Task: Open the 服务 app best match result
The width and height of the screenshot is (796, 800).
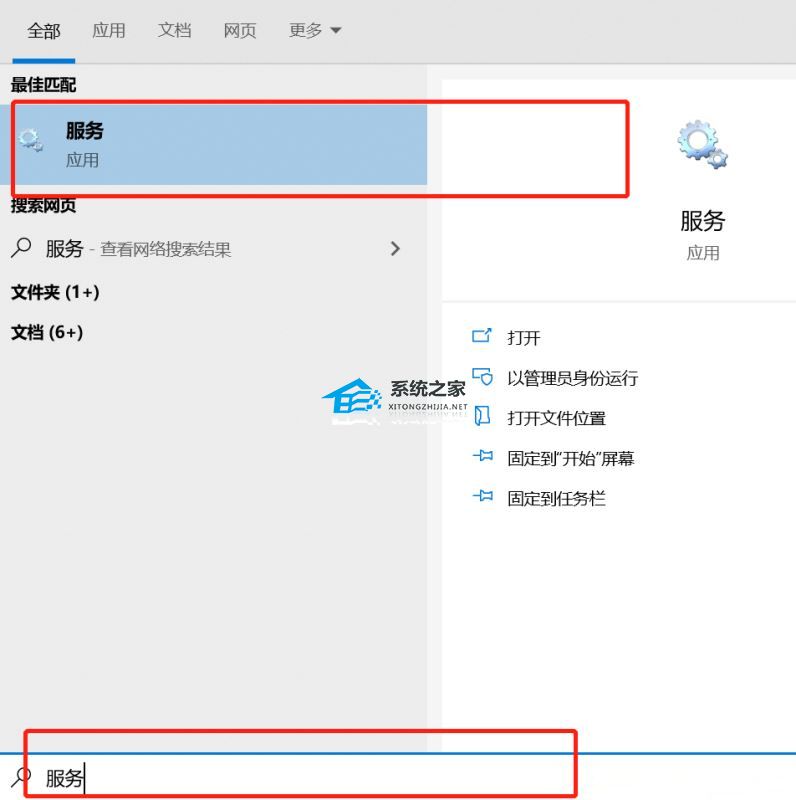Action: point(213,145)
